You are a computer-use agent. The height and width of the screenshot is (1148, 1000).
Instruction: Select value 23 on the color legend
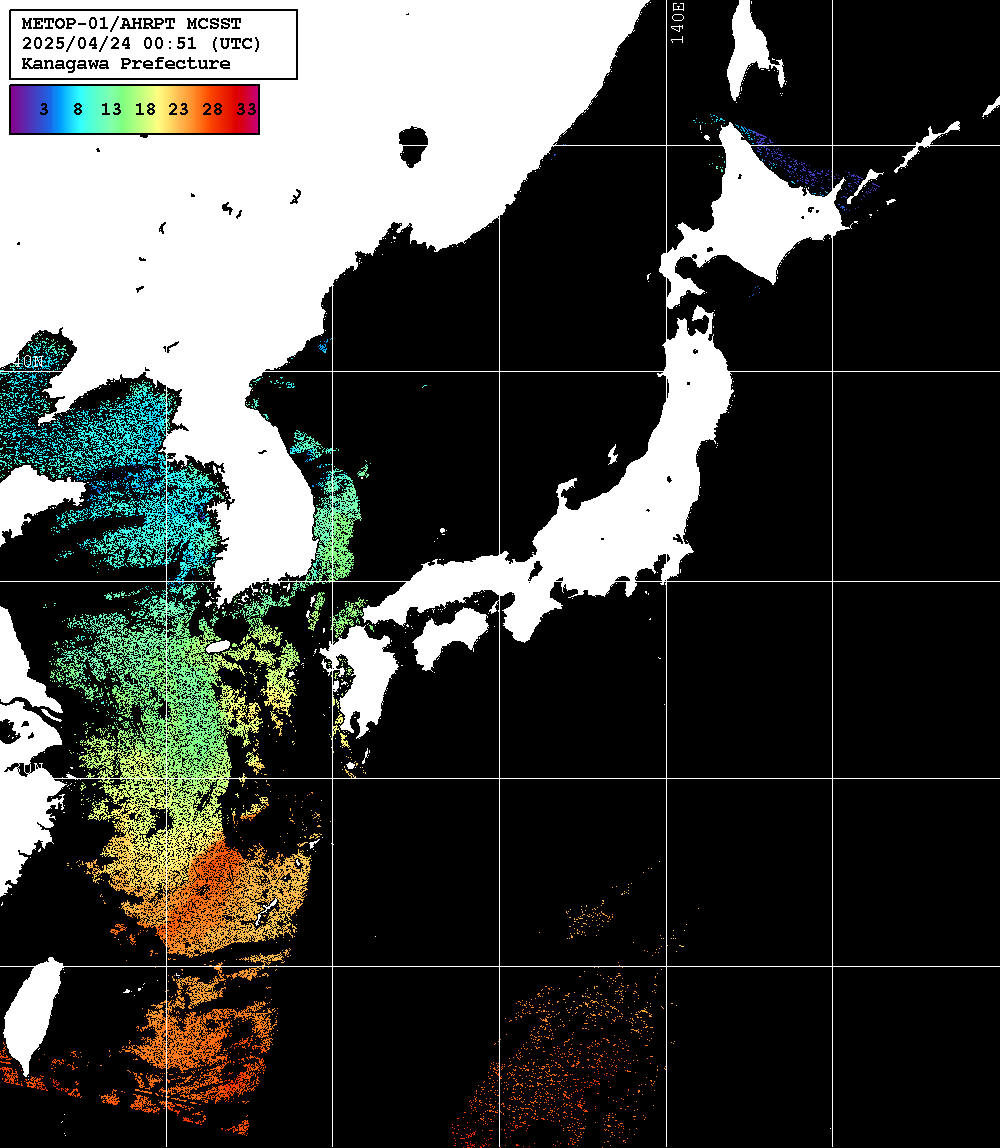point(179,109)
